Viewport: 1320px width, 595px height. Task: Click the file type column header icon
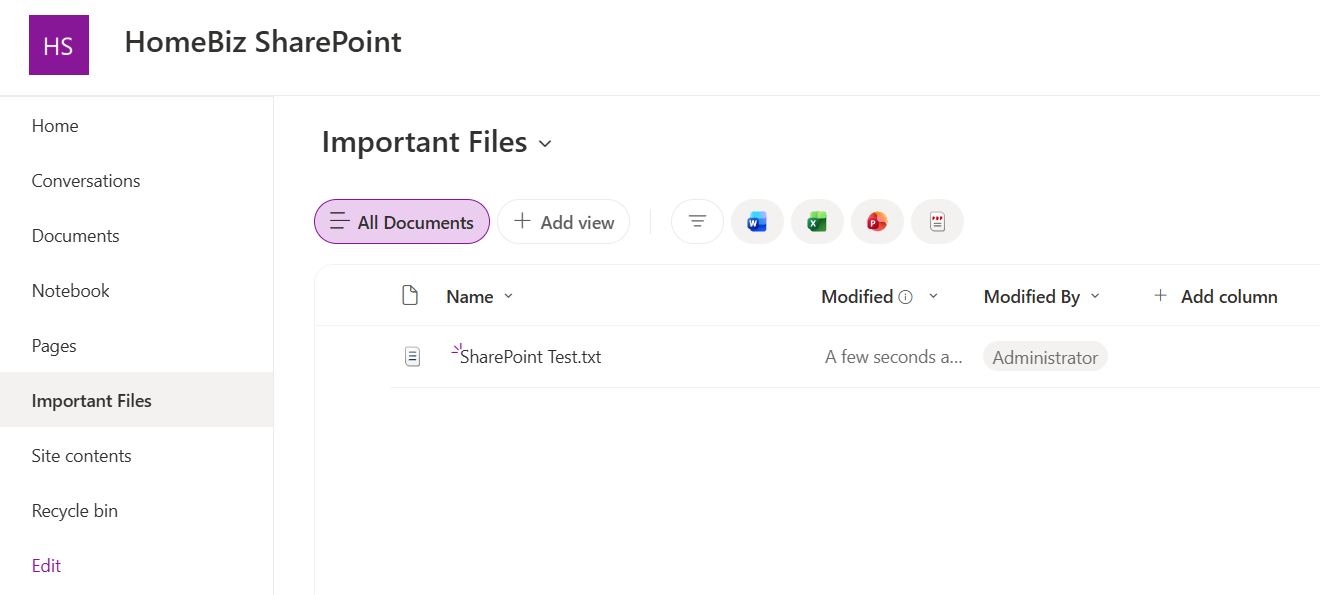click(409, 296)
